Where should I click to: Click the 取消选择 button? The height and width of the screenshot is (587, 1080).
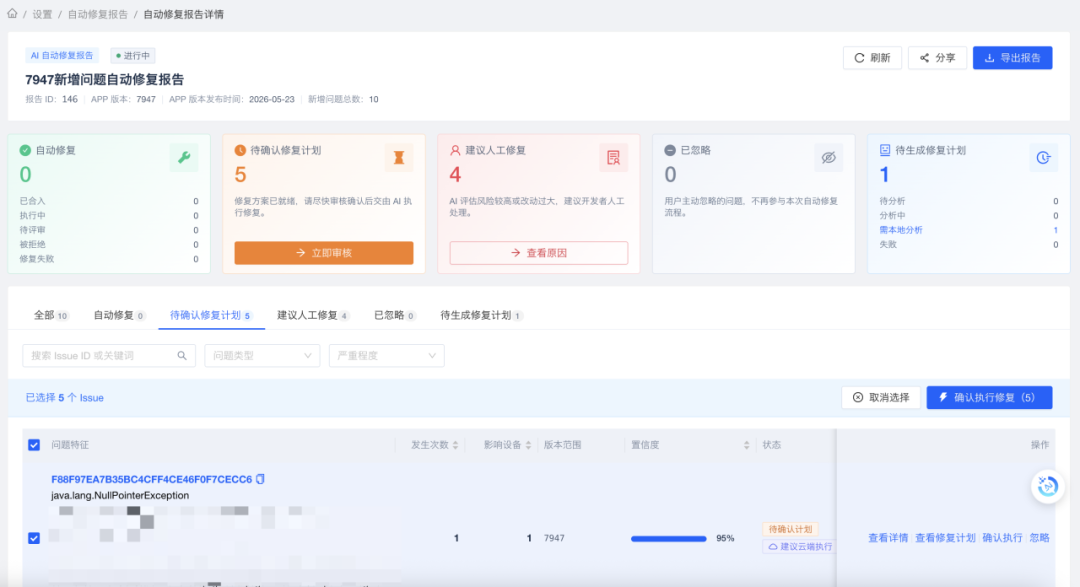pyautogui.click(x=881, y=398)
